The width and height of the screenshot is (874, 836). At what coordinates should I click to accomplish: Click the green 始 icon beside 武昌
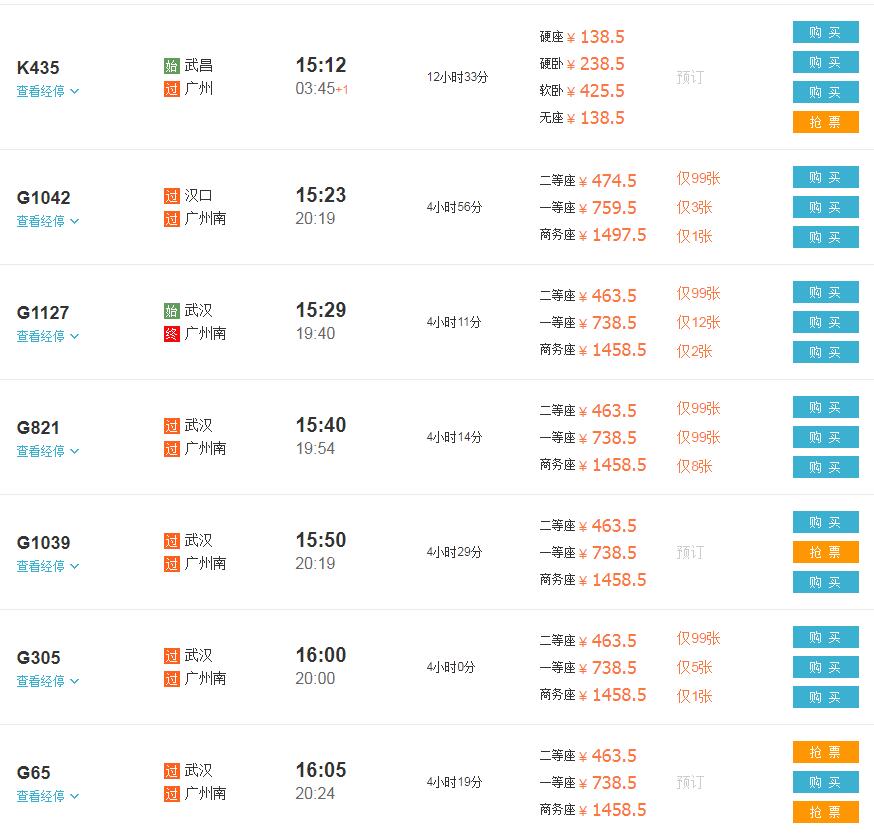tap(172, 66)
